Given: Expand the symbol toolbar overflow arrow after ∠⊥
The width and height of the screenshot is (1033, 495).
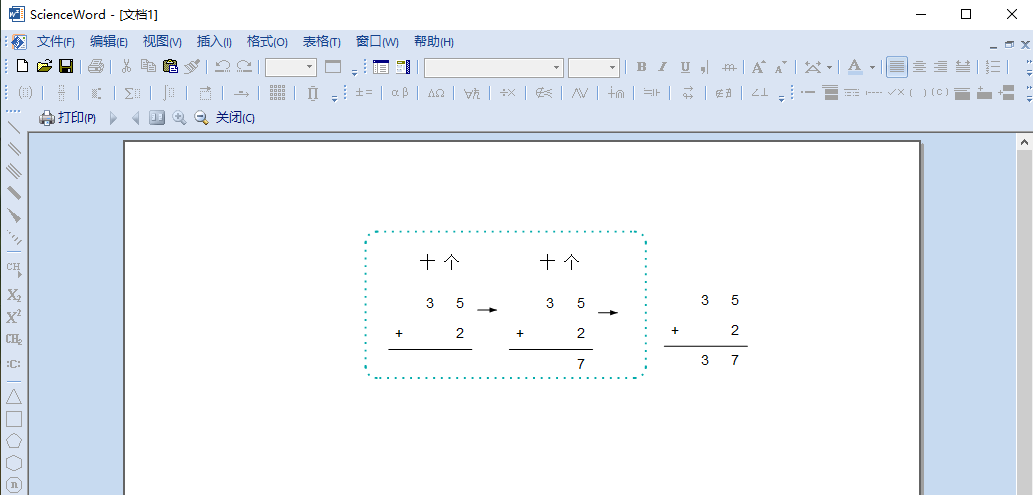Looking at the screenshot, I should tap(782, 99).
